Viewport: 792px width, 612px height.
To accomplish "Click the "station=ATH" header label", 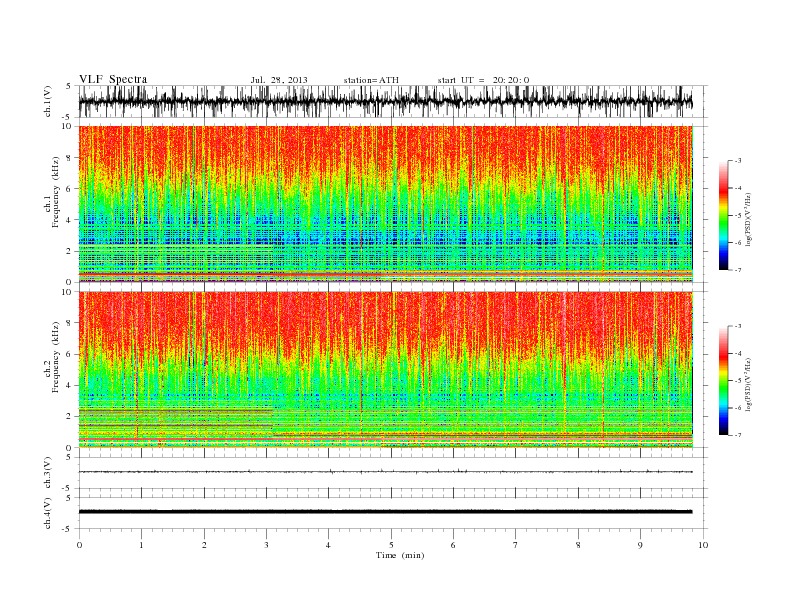I will click(x=371, y=80).
